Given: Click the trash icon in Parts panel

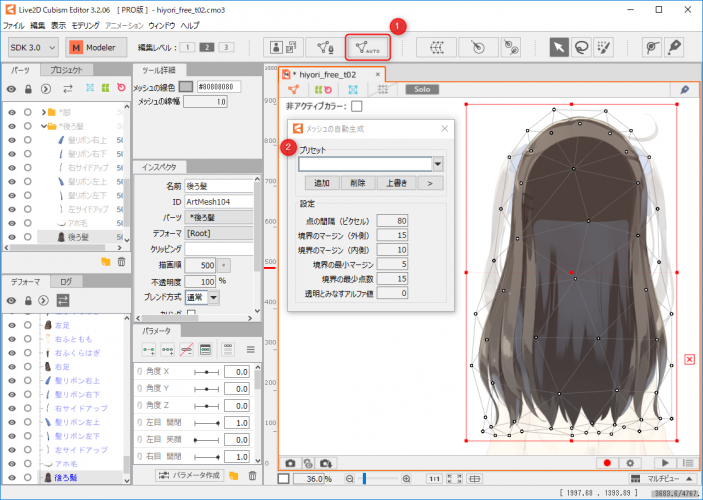Looking at the screenshot, I should (121, 262).
